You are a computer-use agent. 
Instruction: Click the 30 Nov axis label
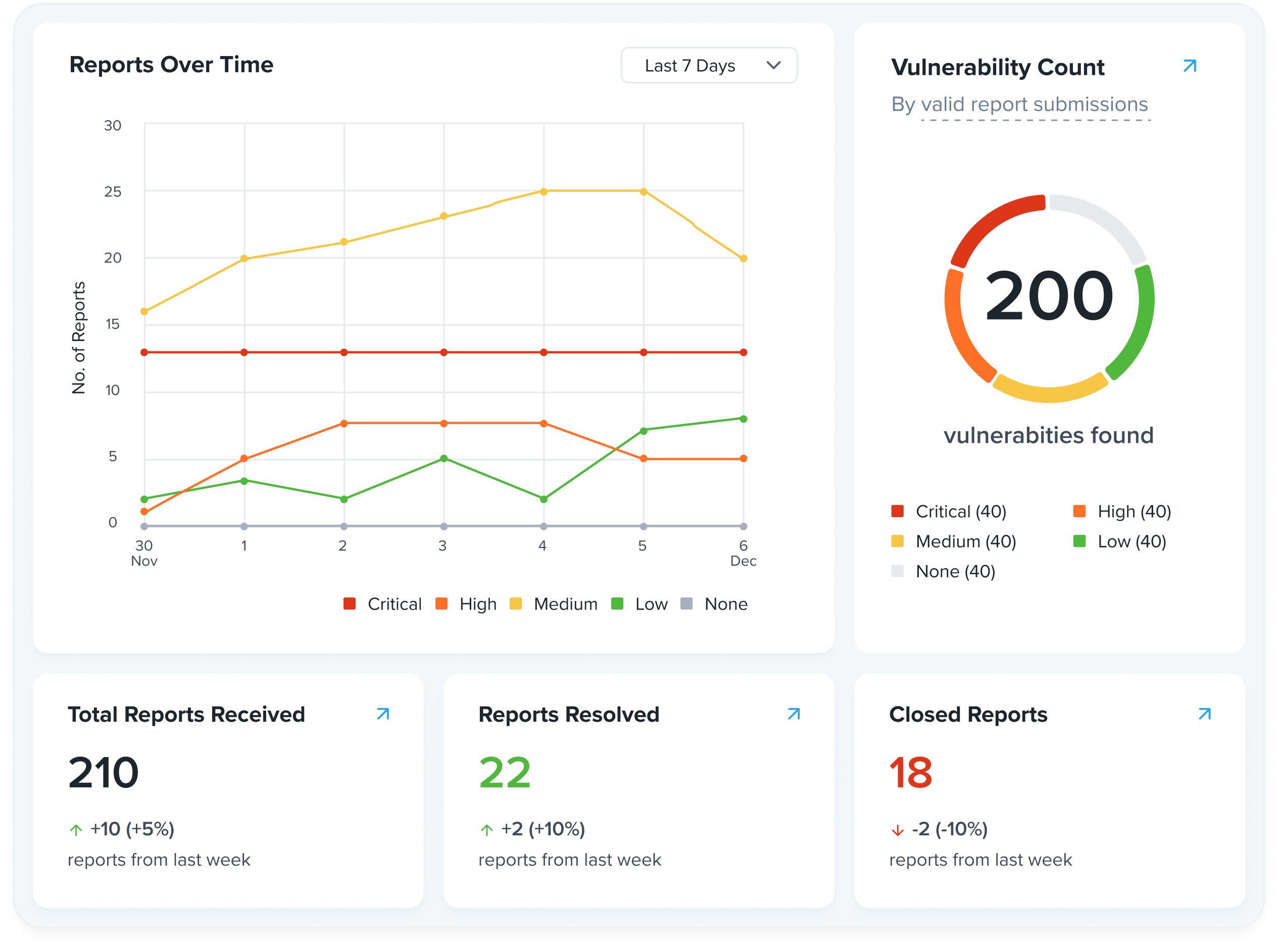tap(144, 553)
